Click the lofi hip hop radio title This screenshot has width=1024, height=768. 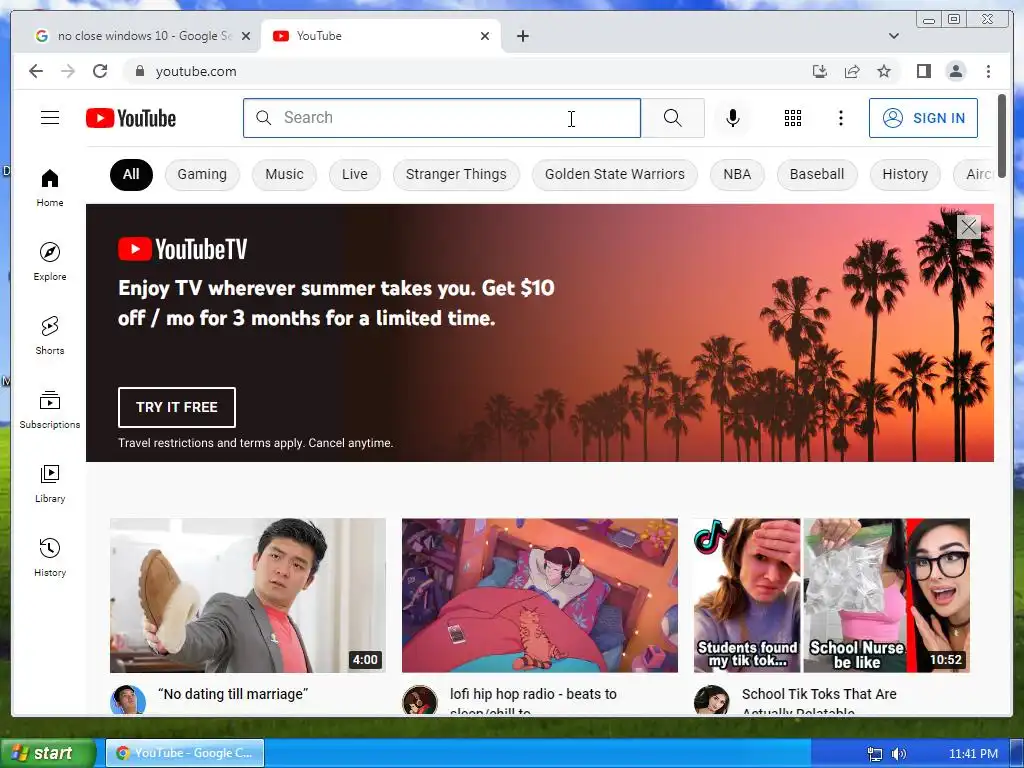(x=533, y=700)
